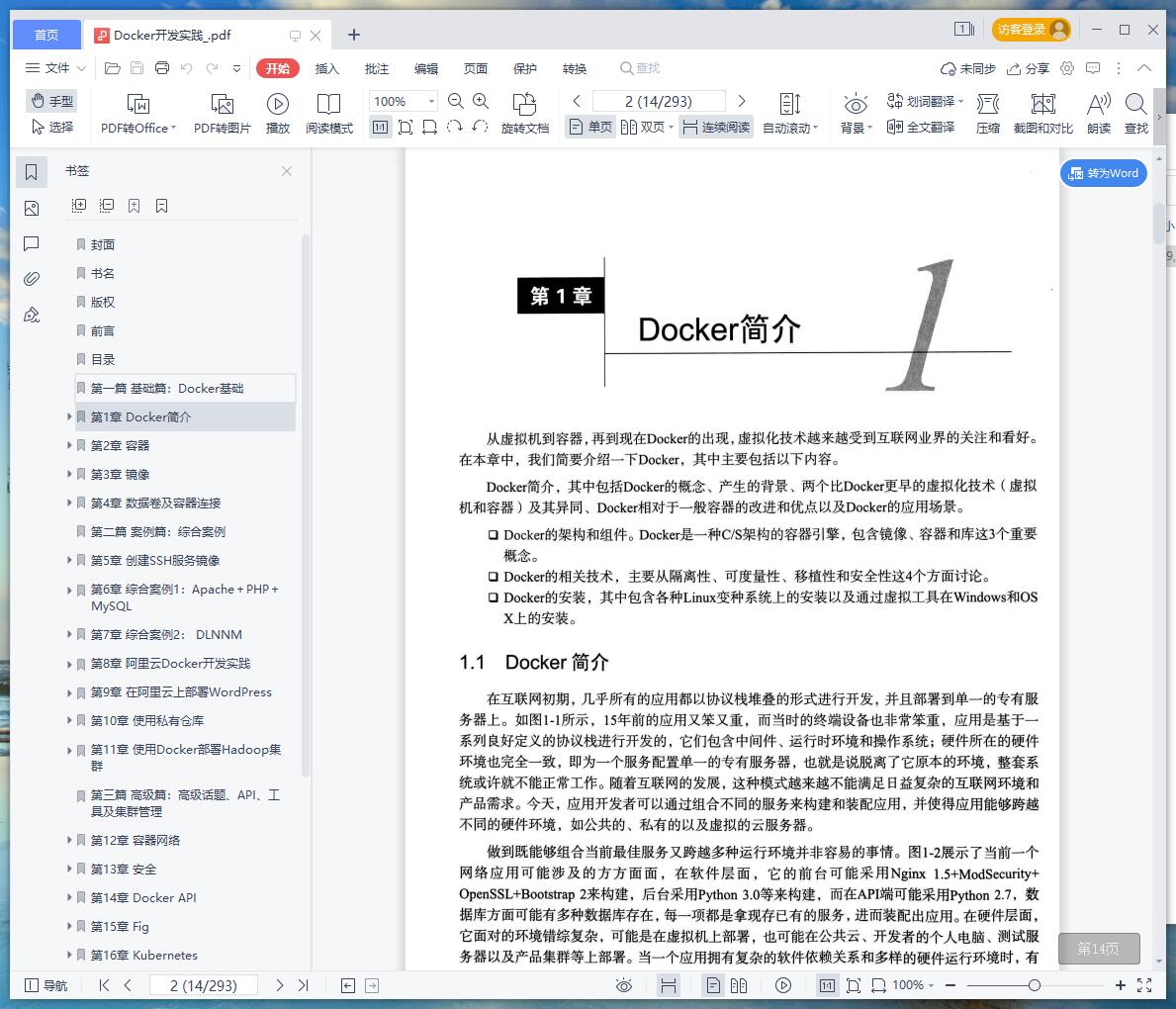Open a new tab with plus button
Image resolution: width=1176 pixels, height=1009 pixels.
coord(354,35)
